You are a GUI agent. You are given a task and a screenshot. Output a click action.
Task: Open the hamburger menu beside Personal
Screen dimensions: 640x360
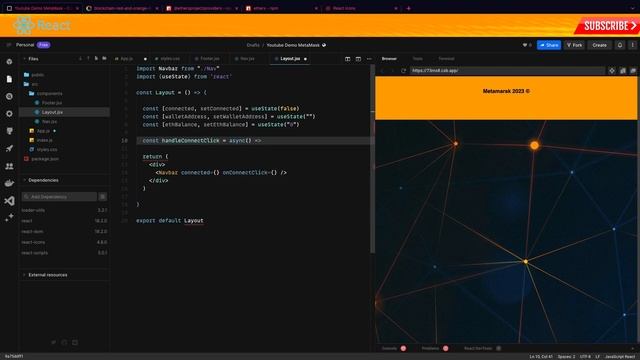click(9, 45)
